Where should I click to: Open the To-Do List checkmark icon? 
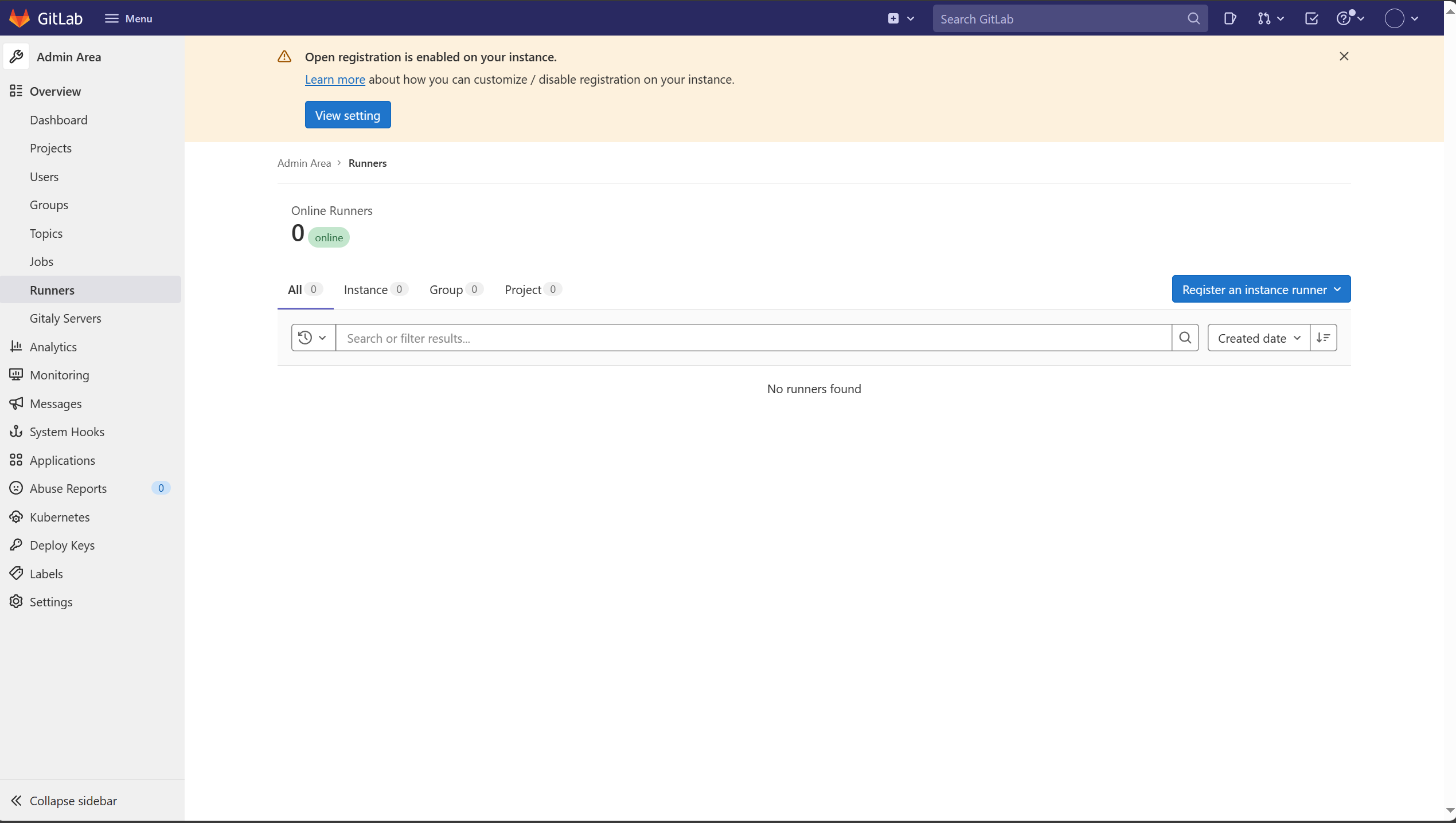pyautogui.click(x=1311, y=18)
